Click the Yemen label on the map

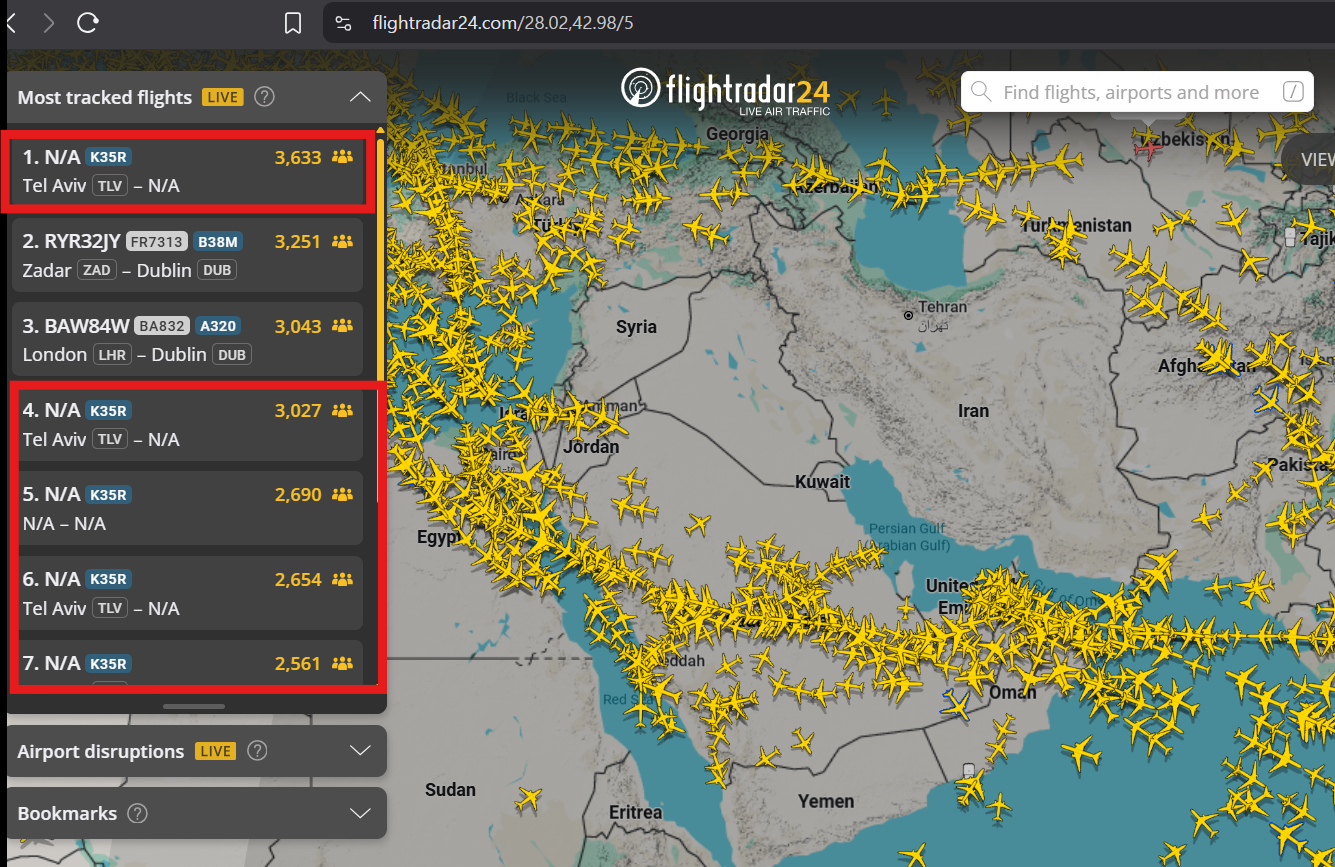click(x=826, y=801)
